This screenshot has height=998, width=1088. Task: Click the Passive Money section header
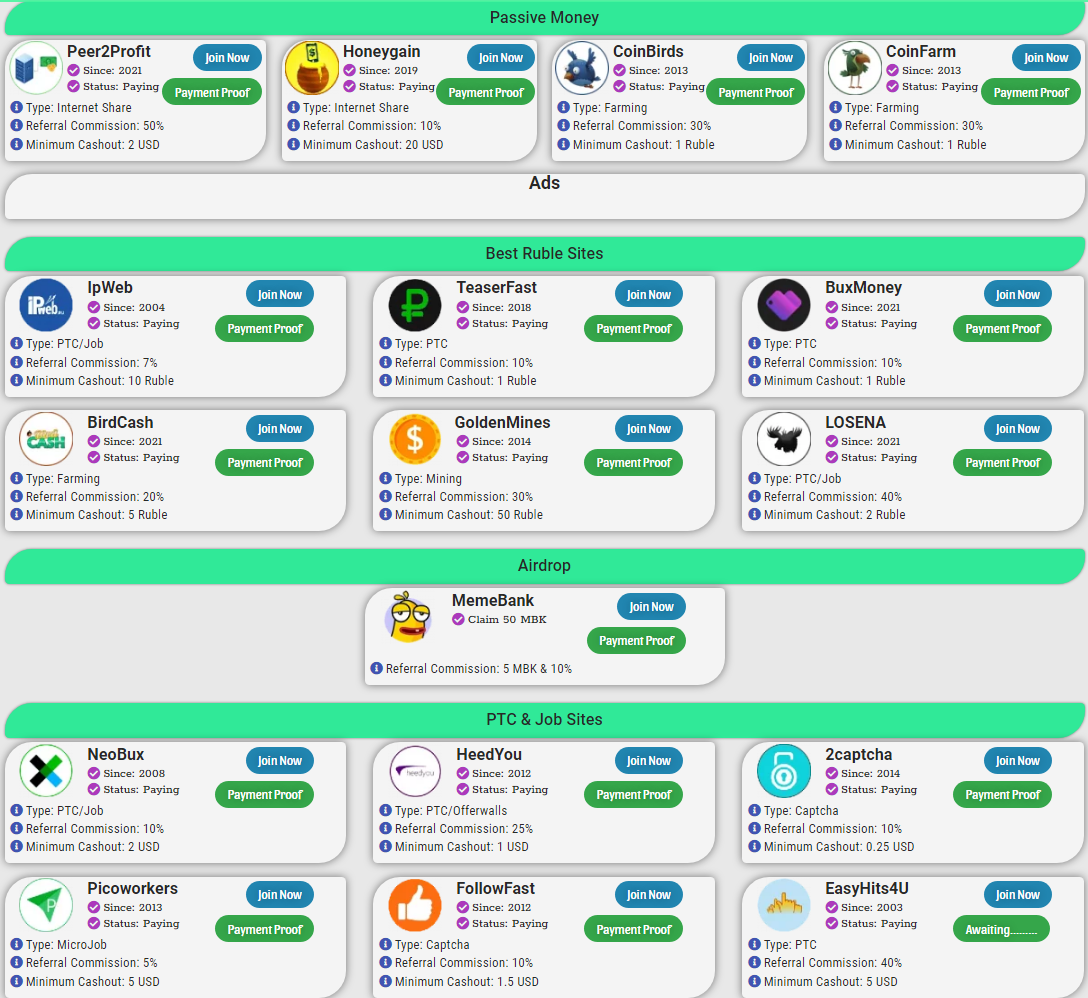544,18
